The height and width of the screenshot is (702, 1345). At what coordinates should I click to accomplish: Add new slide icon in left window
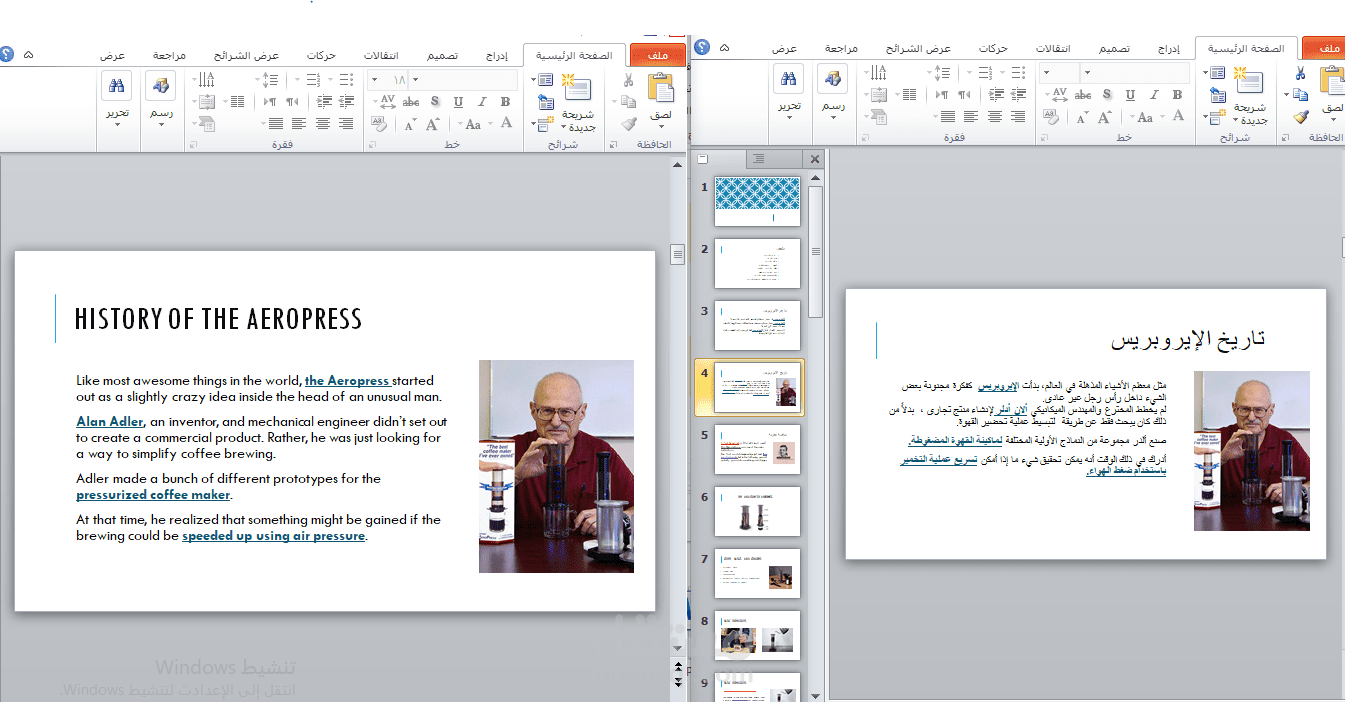[578, 87]
